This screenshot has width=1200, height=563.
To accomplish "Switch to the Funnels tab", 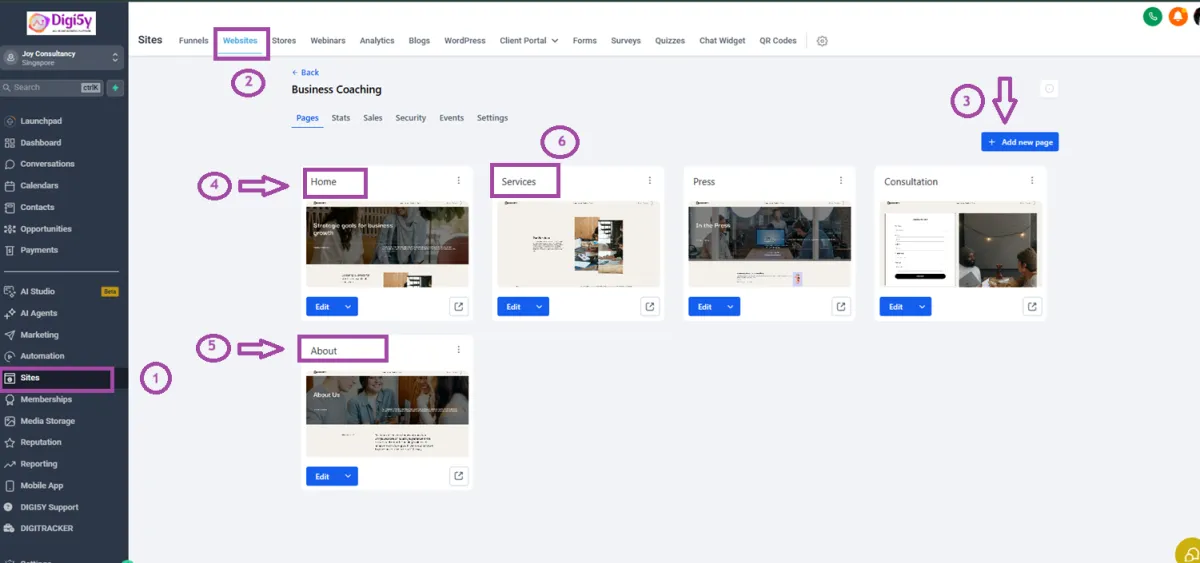I will 194,41.
